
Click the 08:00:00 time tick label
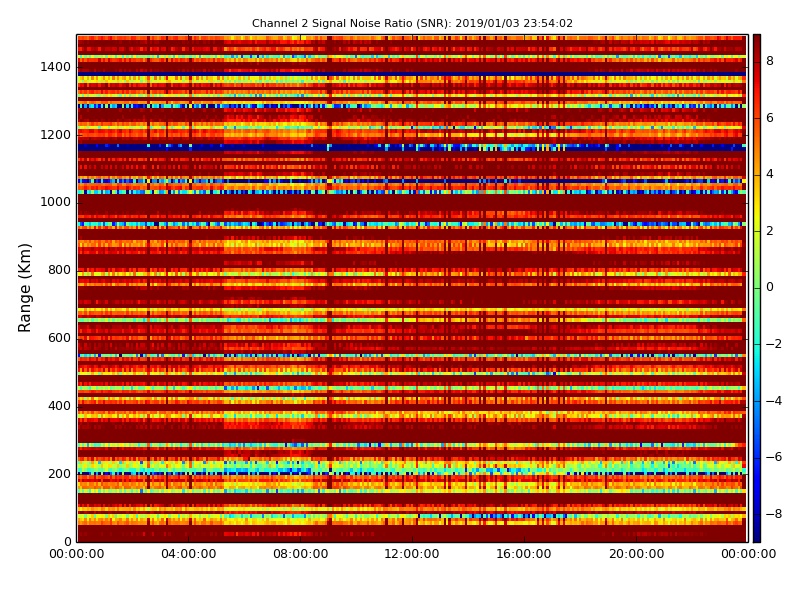click(x=301, y=554)
